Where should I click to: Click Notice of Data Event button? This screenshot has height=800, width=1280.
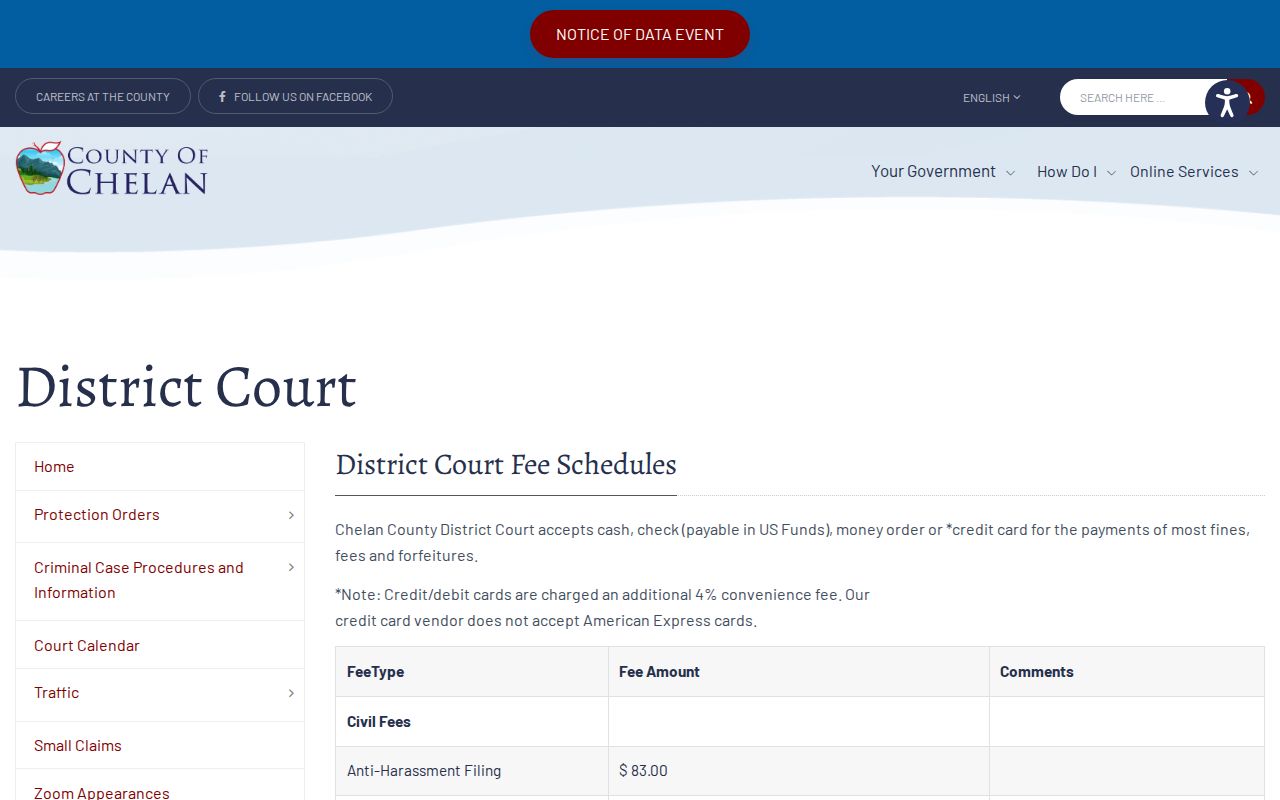(640, 34)
